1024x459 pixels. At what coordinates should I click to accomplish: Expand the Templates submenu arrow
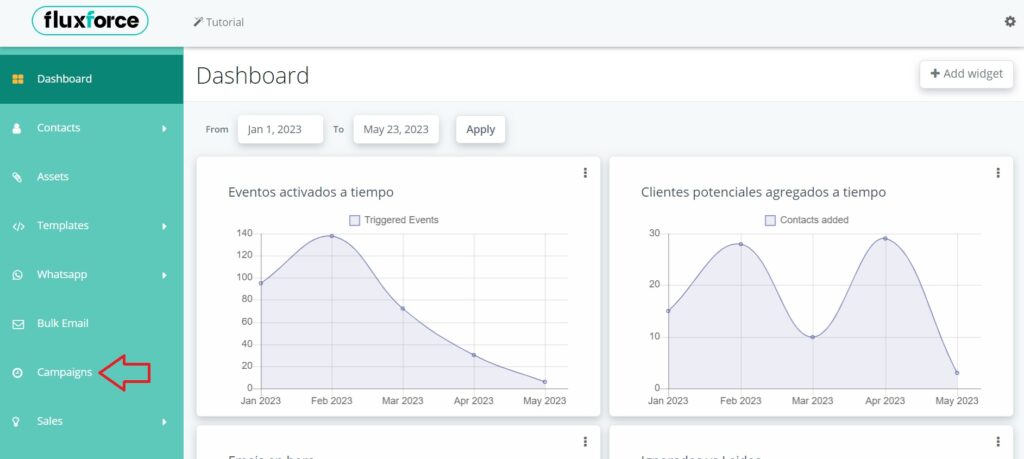(x=165, y=227)
